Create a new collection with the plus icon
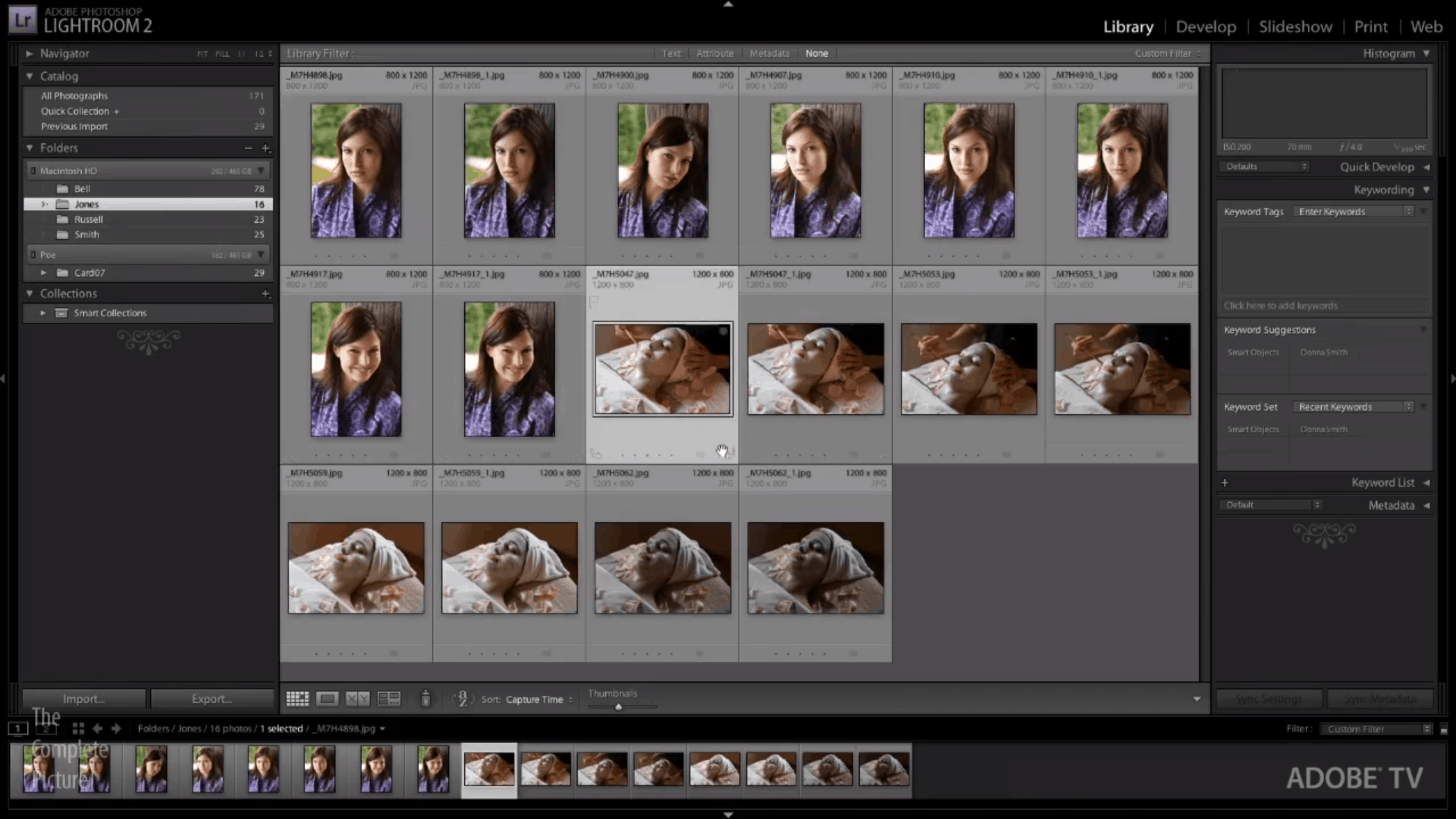 (x=265, y=293)
